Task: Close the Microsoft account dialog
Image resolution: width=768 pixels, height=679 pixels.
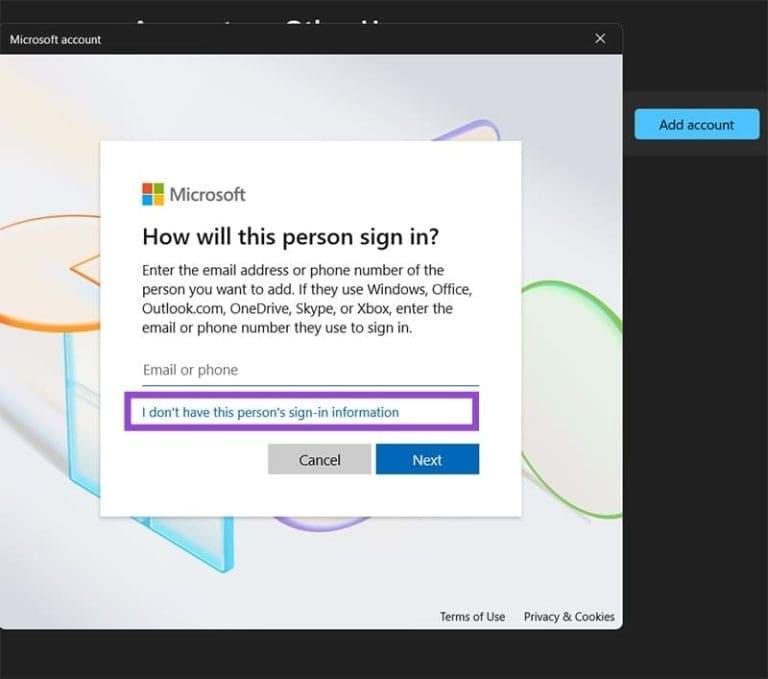Action: (600, 39)
